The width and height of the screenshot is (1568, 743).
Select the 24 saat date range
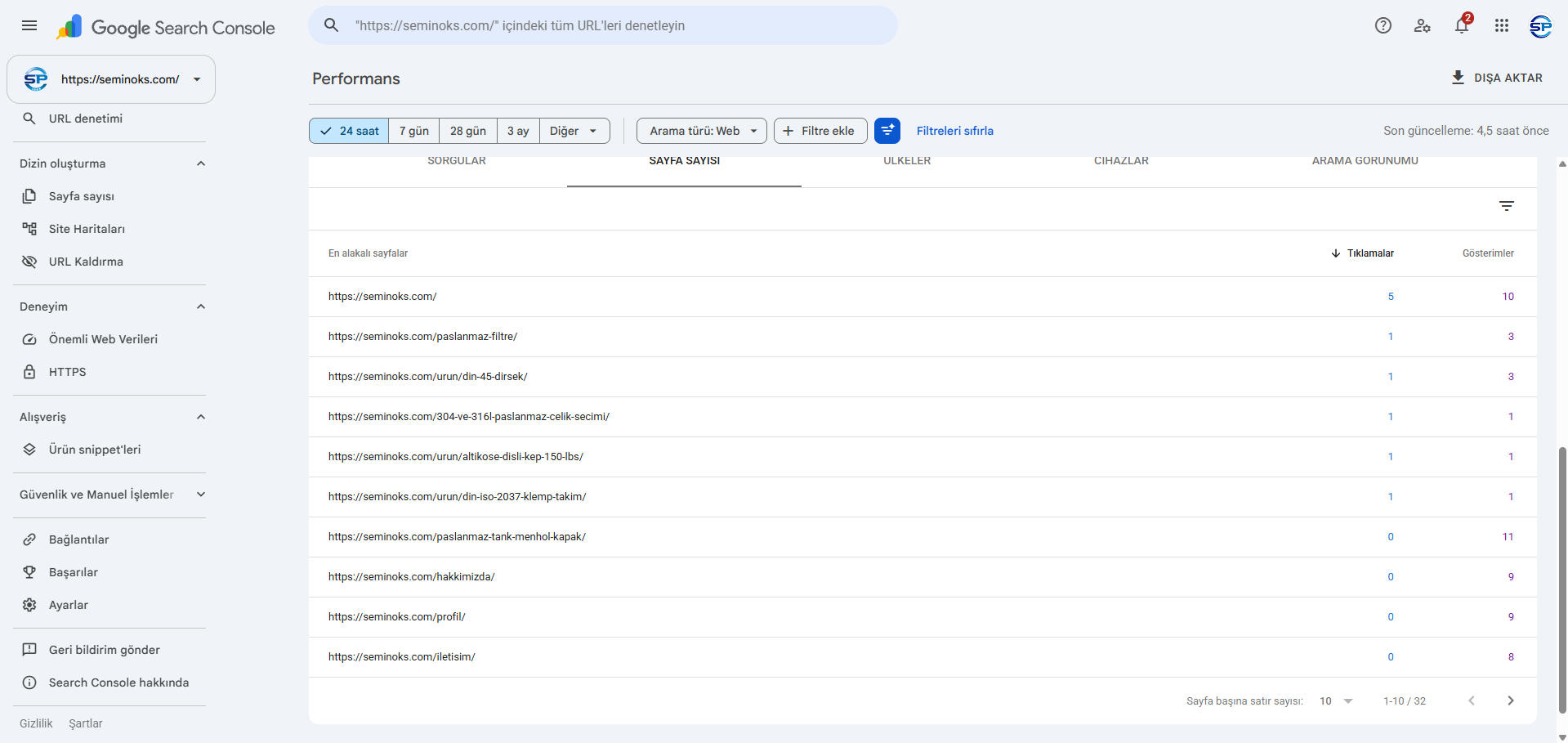pos(349,131)
